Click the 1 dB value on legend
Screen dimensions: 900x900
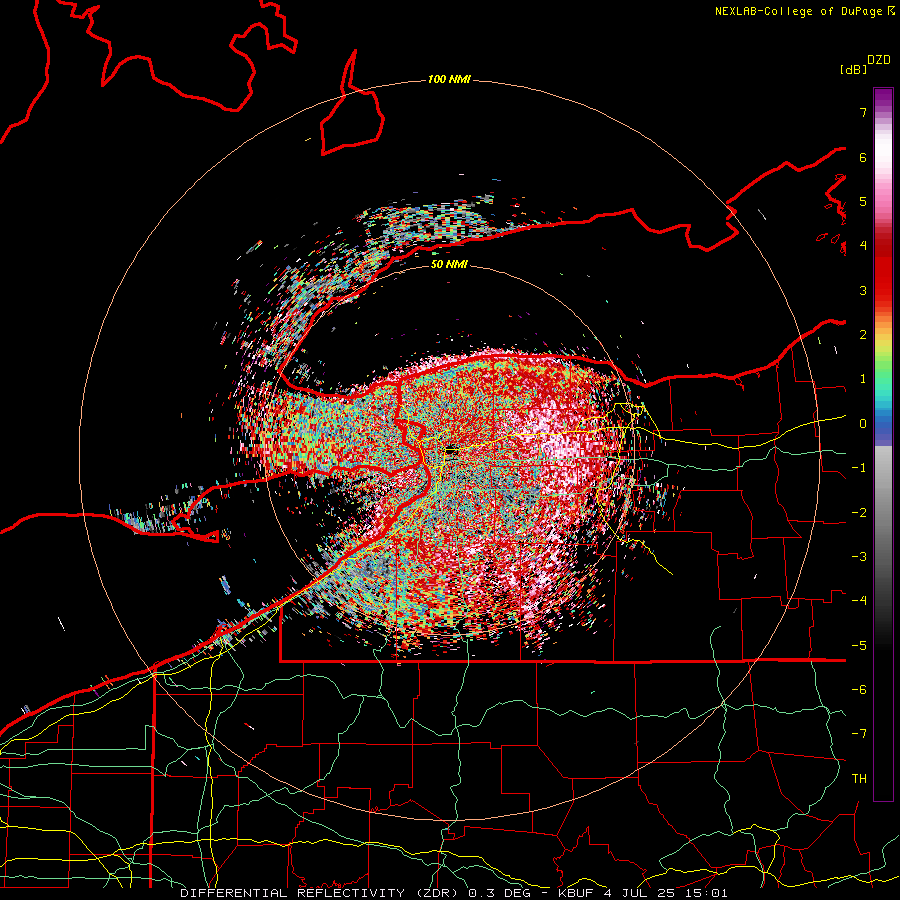pyautogui.click(x=863, y=379)
